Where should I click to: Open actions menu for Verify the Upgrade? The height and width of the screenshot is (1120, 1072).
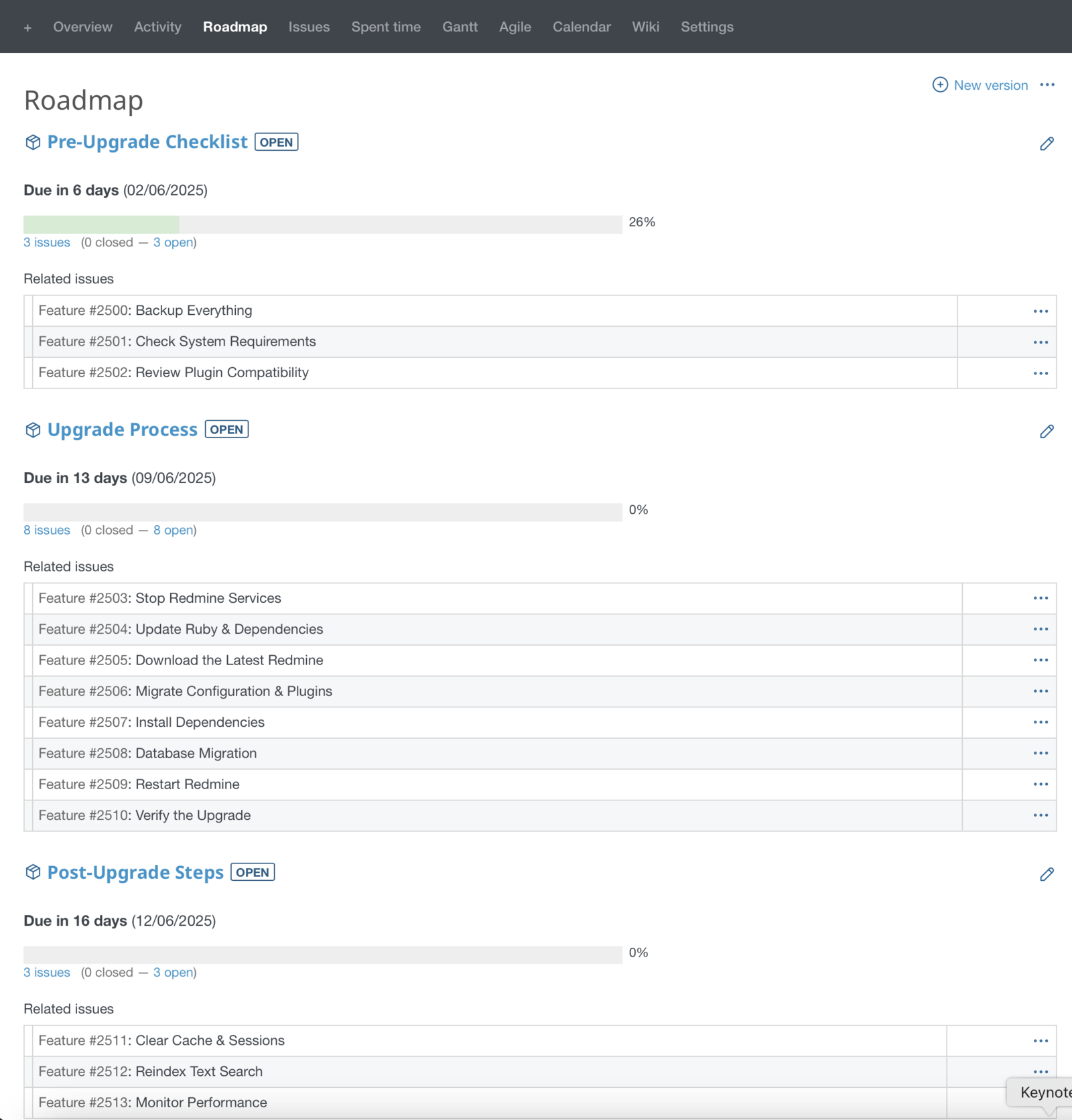(x=1040, y=815)
